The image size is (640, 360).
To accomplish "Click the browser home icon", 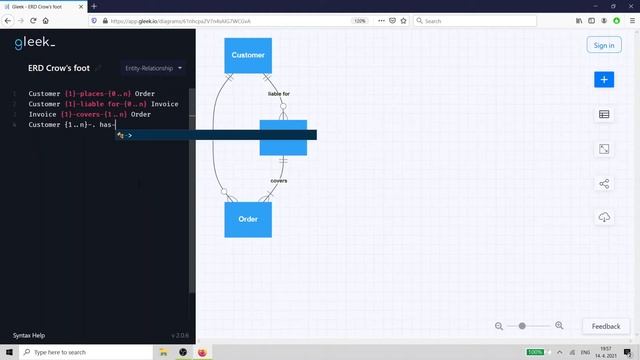I will pyautogui.click(x=45, y=20).
